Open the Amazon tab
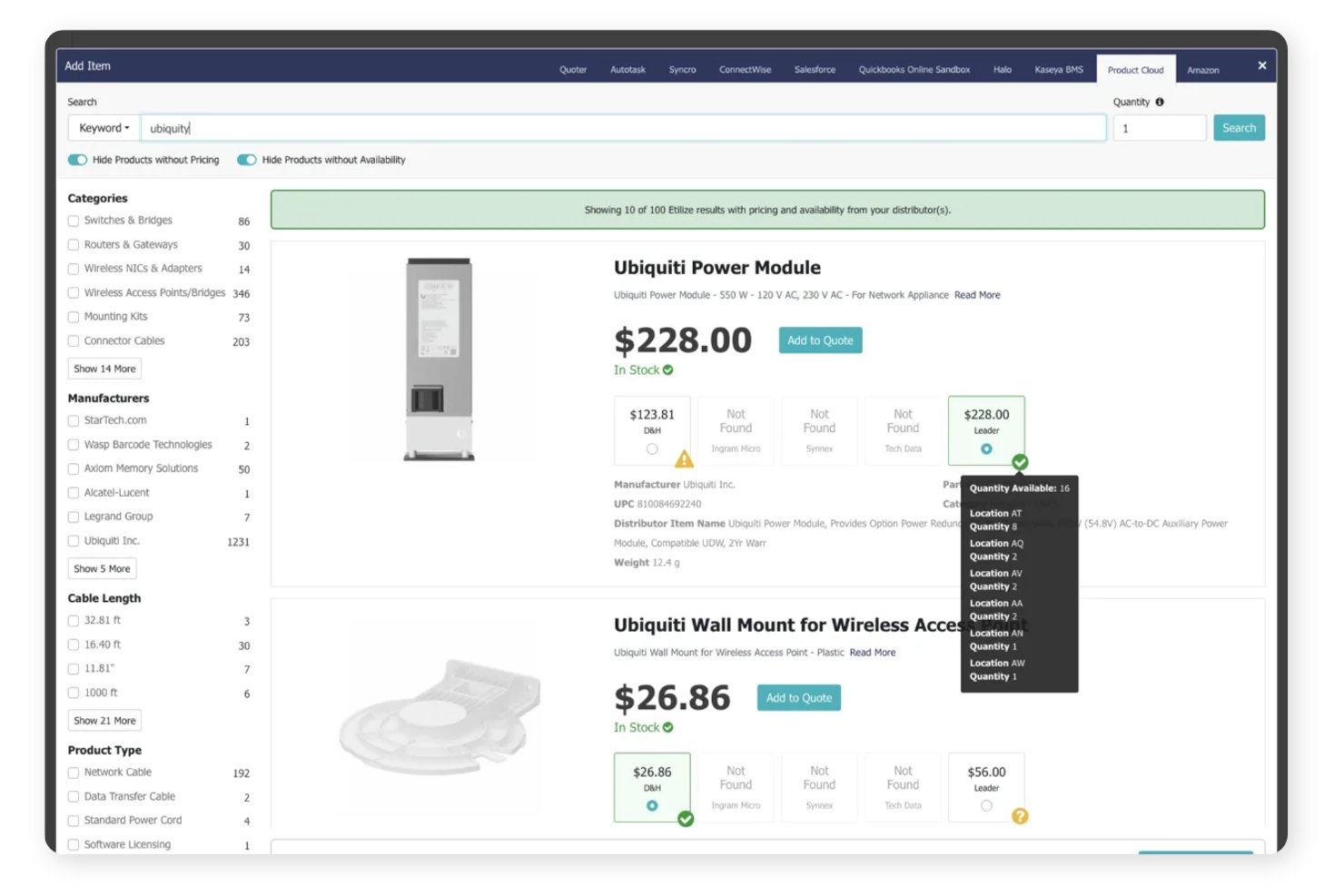Image resolution: width=1344 pixels, height=896 pixels. (1203, 70)
